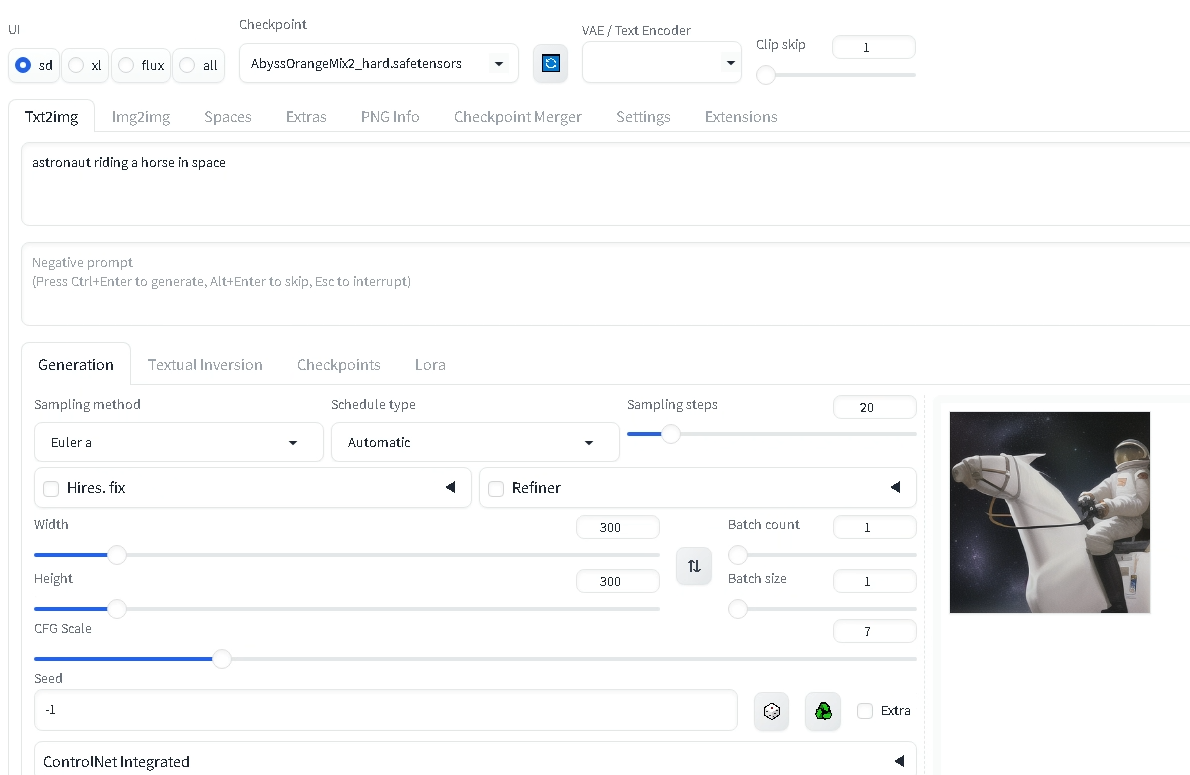The height and width of the screenshot is (775, 1190).
Task: Click the Height number field
Action: (x=618, y=581)
